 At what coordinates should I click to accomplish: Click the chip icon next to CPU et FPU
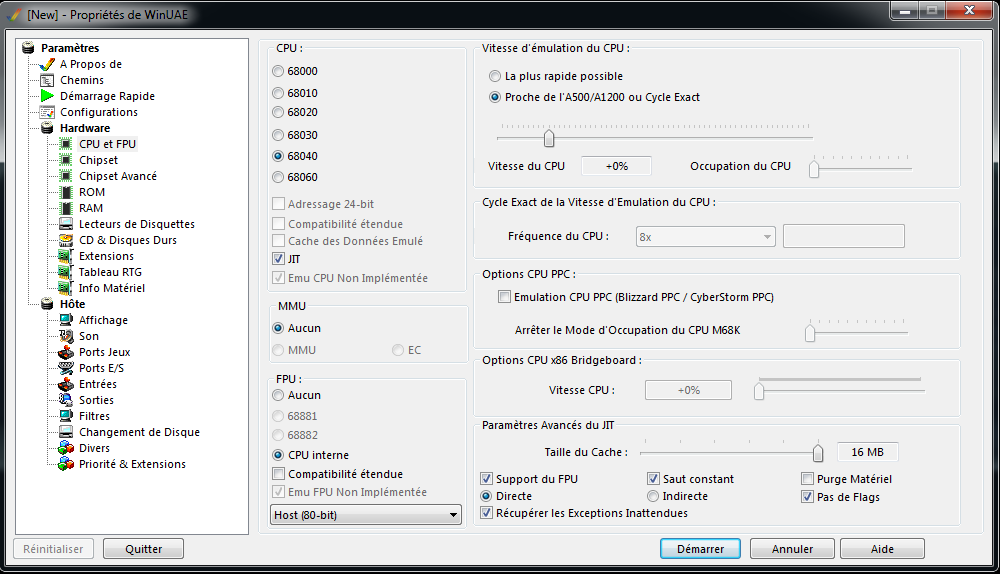[x=66, y=144]
